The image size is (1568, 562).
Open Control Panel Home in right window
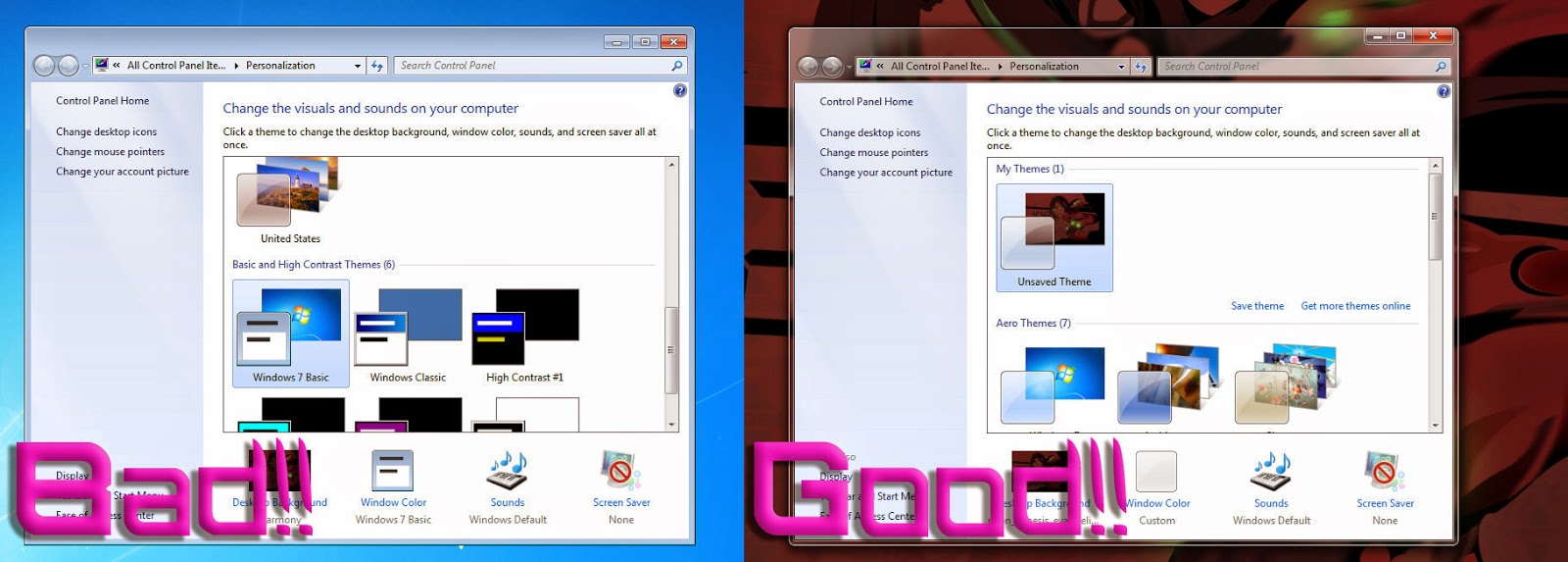click(x=866, y=102)
